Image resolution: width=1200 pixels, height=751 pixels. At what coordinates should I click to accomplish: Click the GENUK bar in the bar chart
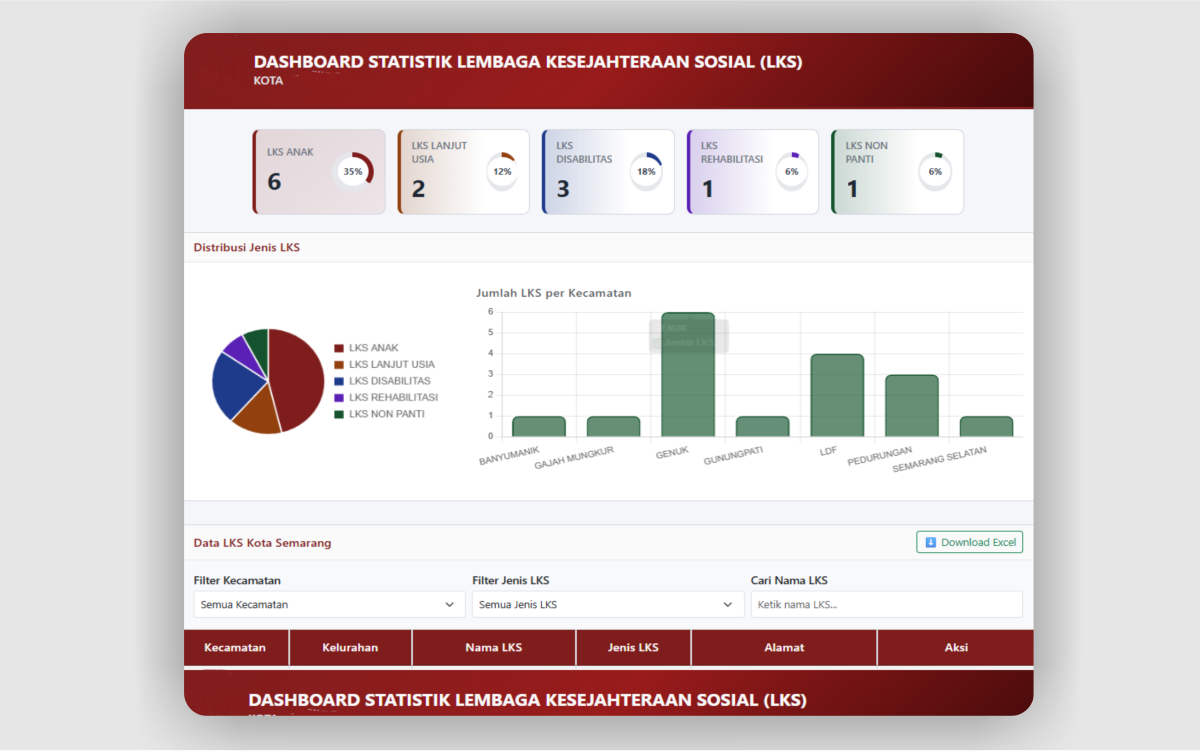coord(687,375)
